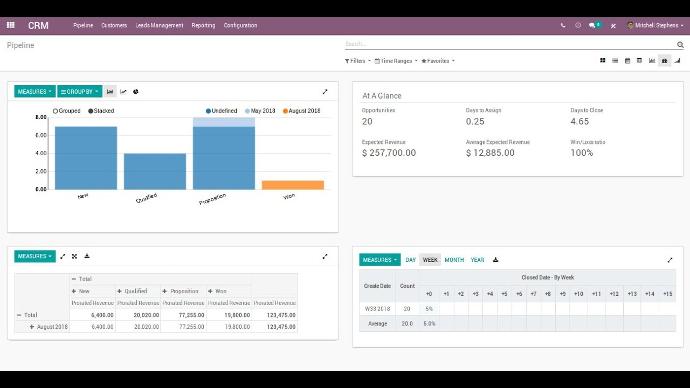Expand the bar chart to fullscreen
Screen dimensions: 690x388
[325, 92]
